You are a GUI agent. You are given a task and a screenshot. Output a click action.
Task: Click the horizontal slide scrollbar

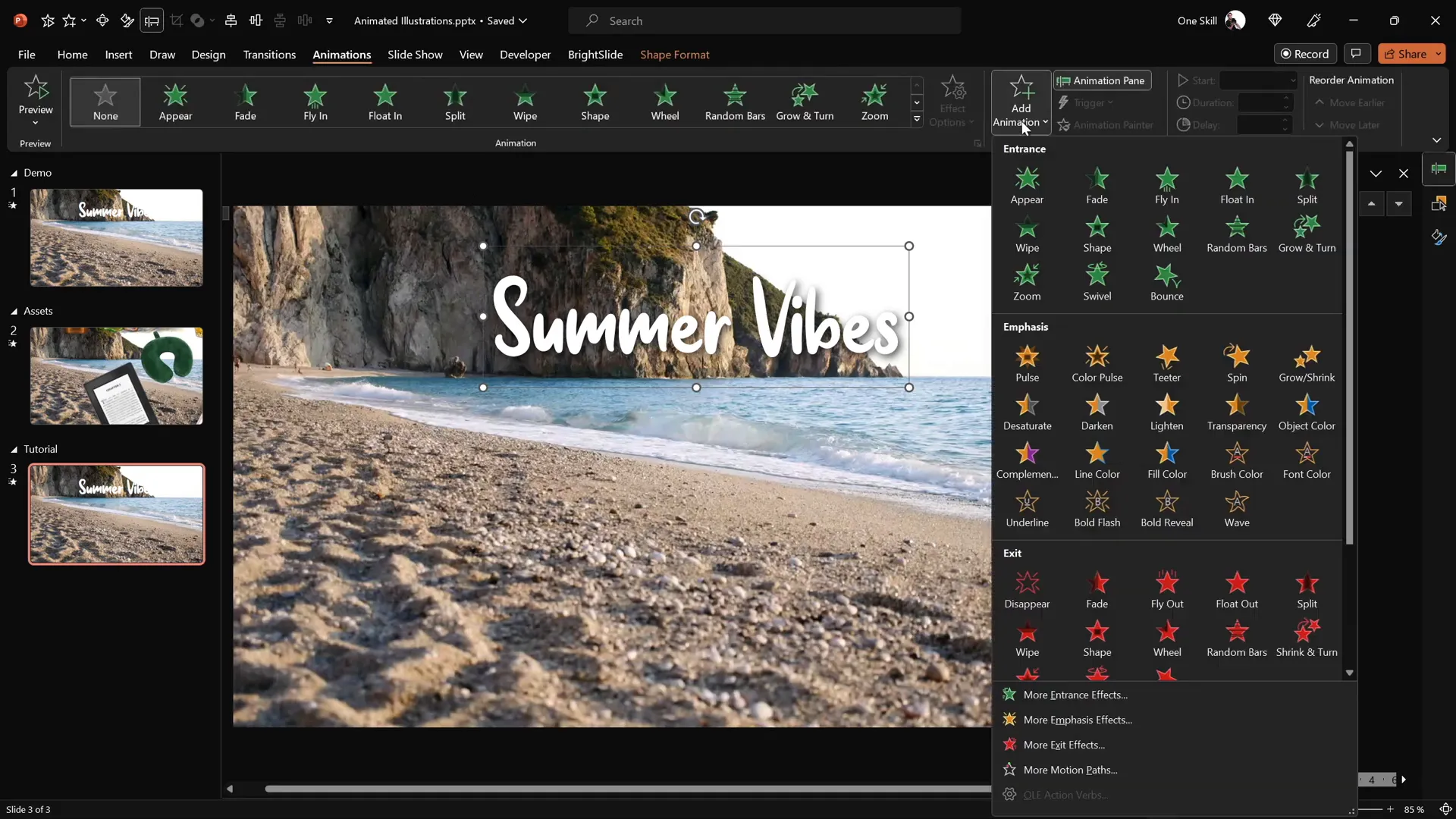pyautogui.click(x=628, y=789)
